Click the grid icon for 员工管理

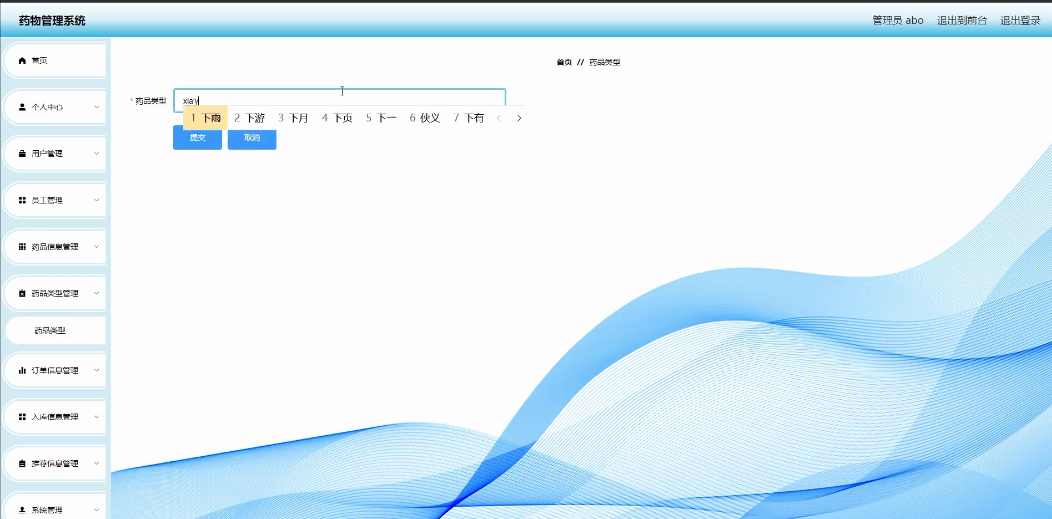pos(22,200)
